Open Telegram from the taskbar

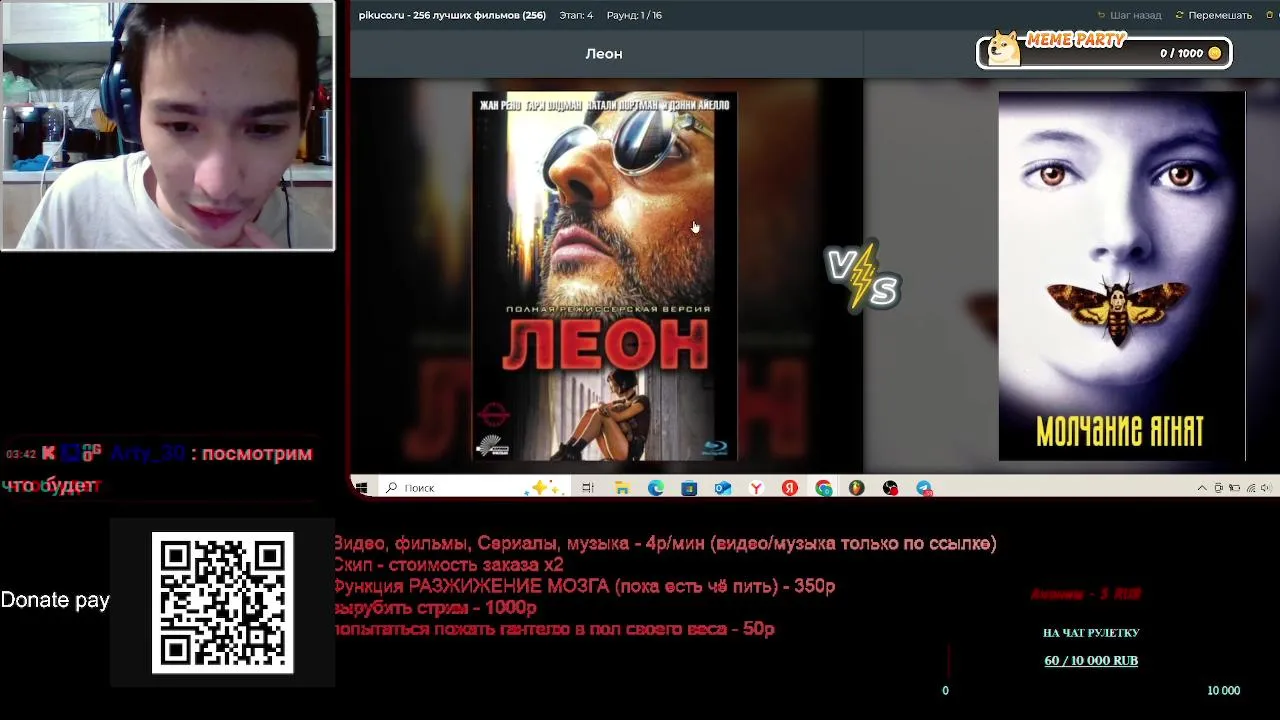tap(924, 488)
